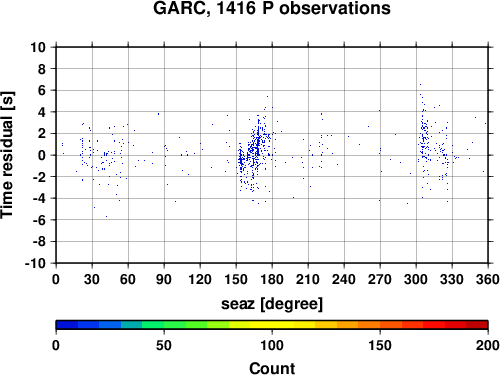Click the colorbar tick label 200
The width and height of the screenshot is (500, 375).
[488, 345]
